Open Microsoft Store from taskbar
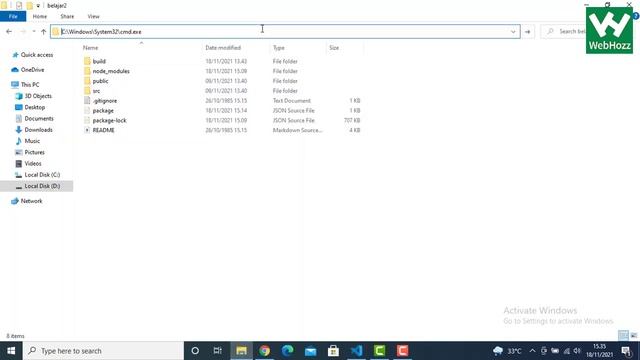The width and height of the screenshot is (640, 360). click(x=333, y=351)
